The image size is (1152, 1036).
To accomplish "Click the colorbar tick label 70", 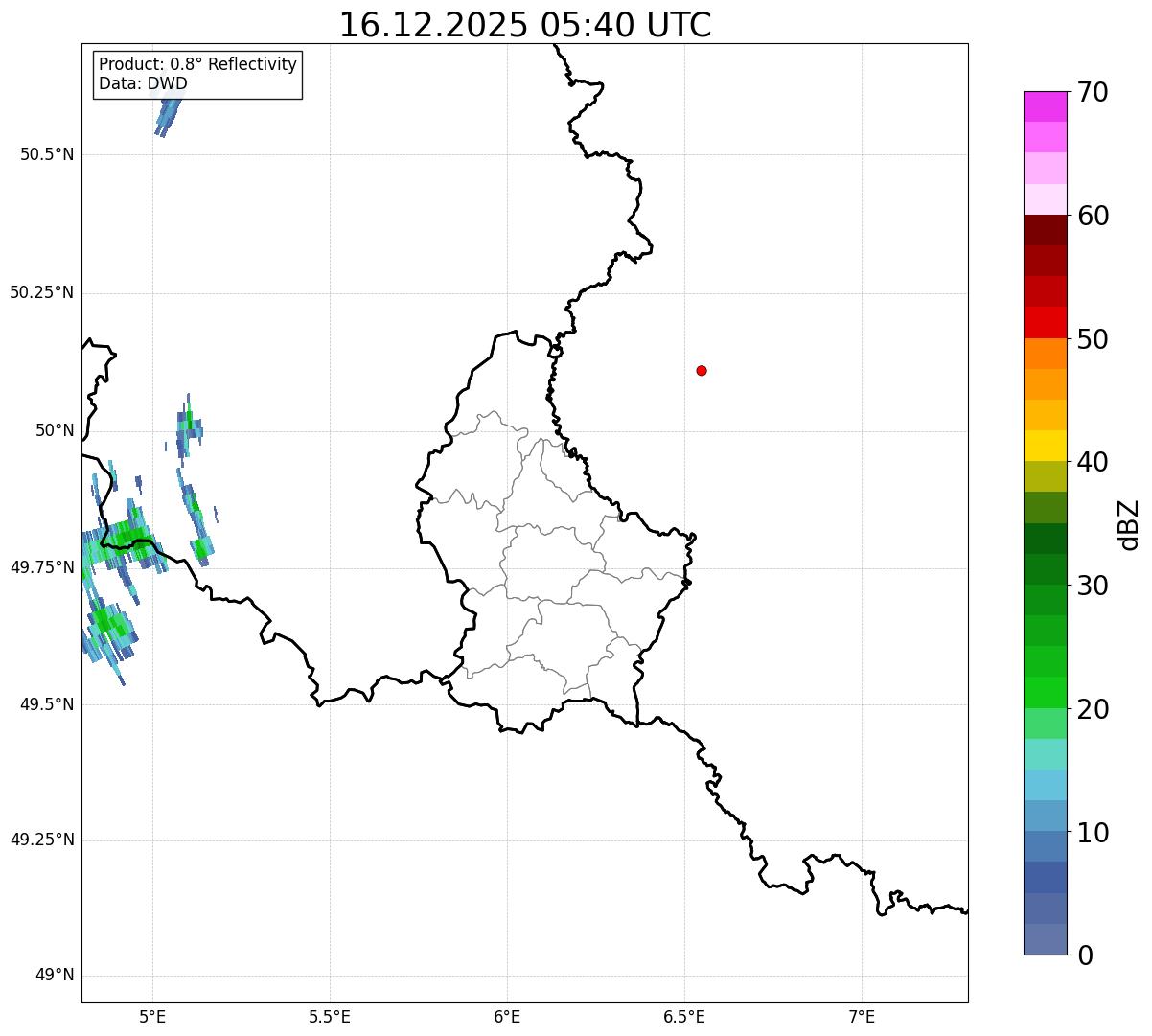I will [1093, 92].
